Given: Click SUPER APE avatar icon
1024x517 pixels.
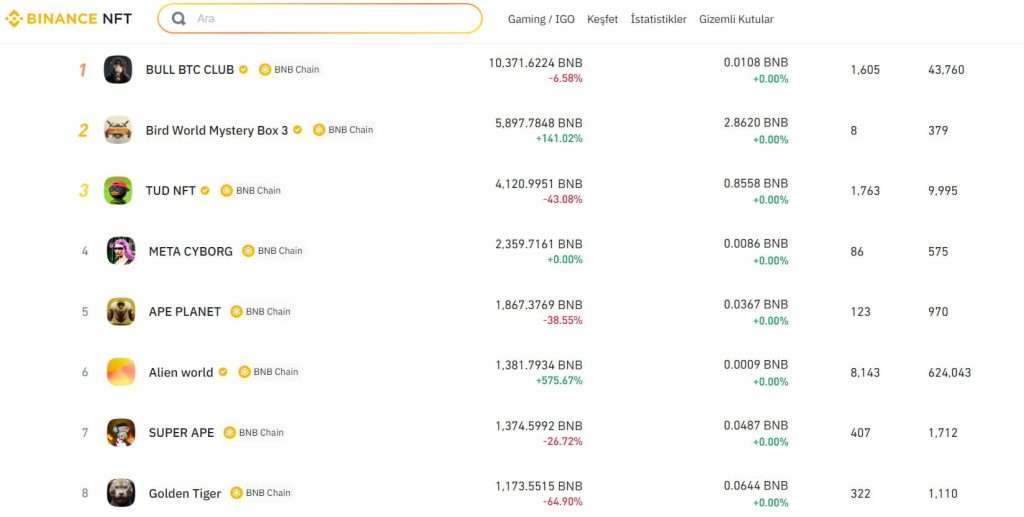Looking at the screenshot, I should (x=121, y=432).
